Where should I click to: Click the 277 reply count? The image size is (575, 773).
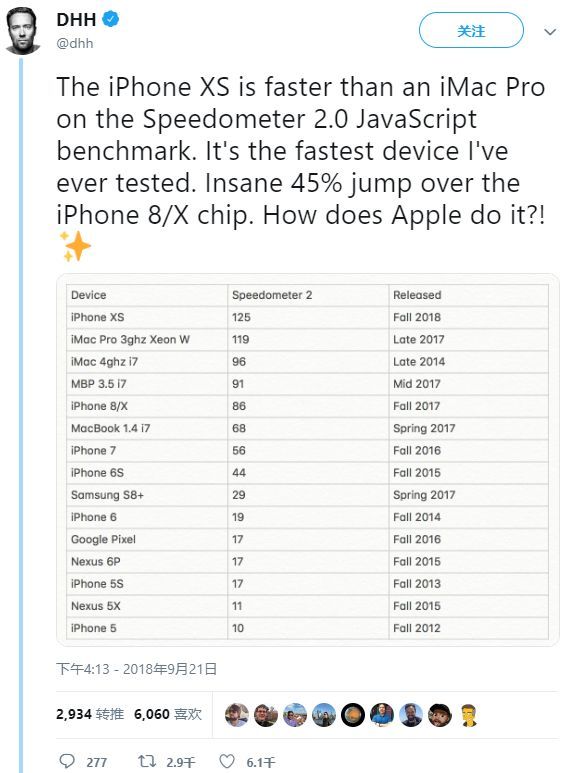[x=97, y=762]
